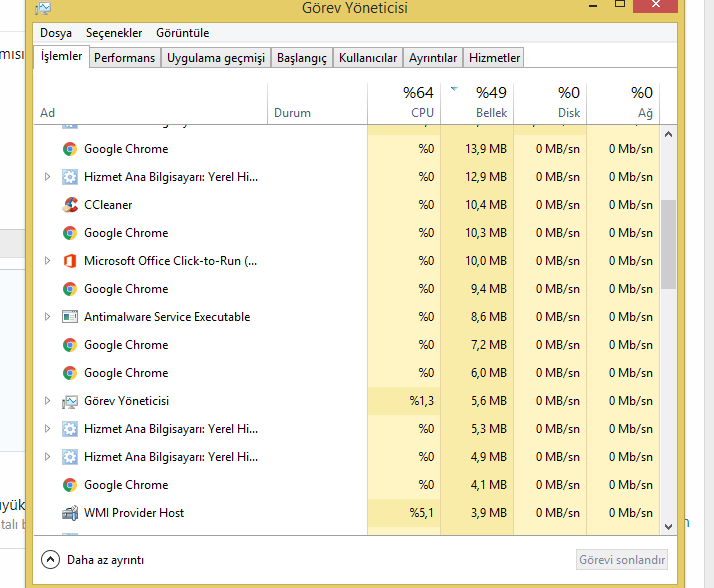Select Microsoft Office Click-to-Run name text
Screen dimensions: 714x588
tap(170, 261)
